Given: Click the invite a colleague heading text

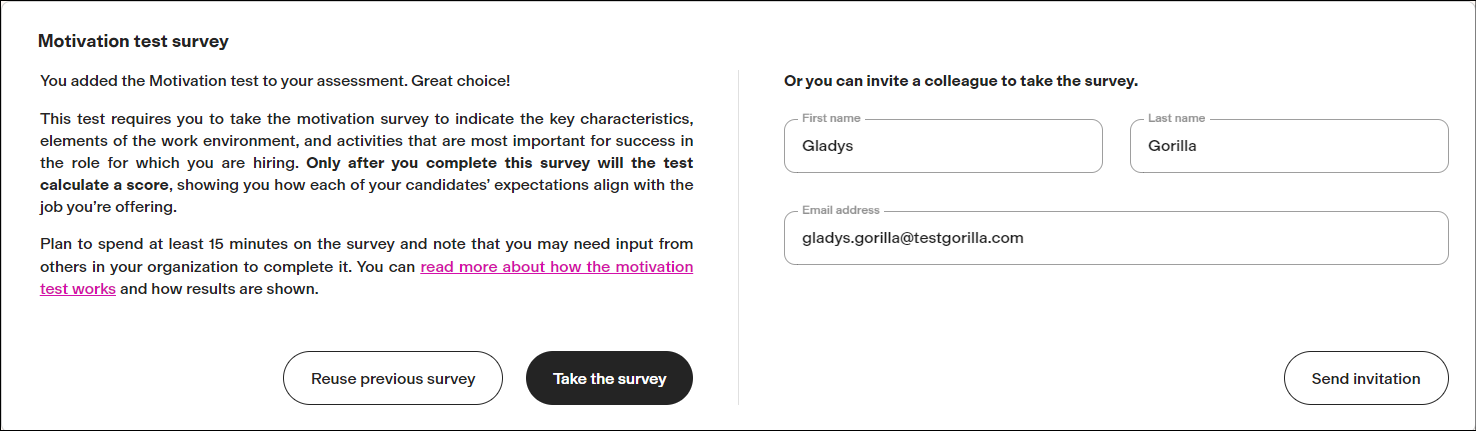Looking at the screenshot, I should coord(960,81).
